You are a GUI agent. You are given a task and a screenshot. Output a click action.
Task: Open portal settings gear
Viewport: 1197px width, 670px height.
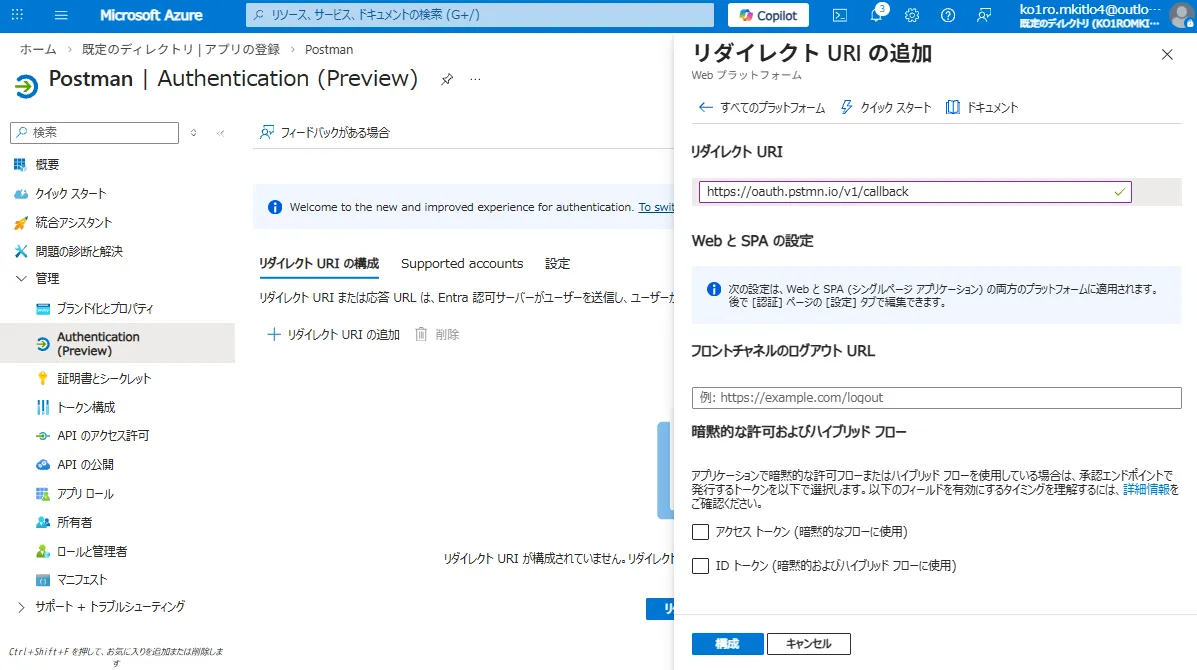(x=912, y=15)
